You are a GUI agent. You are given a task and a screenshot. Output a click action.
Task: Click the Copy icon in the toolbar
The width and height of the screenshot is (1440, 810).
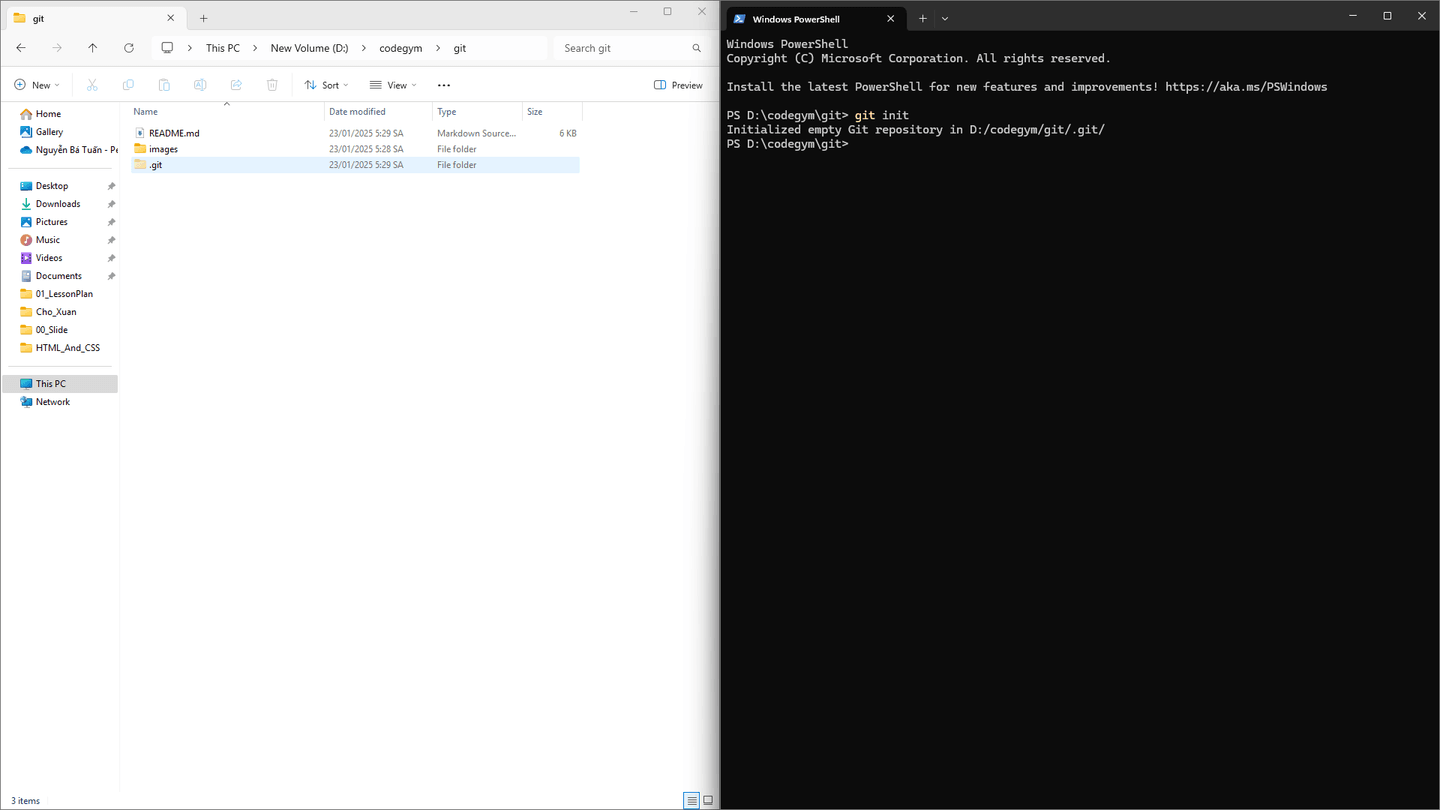tap(128, 85)
